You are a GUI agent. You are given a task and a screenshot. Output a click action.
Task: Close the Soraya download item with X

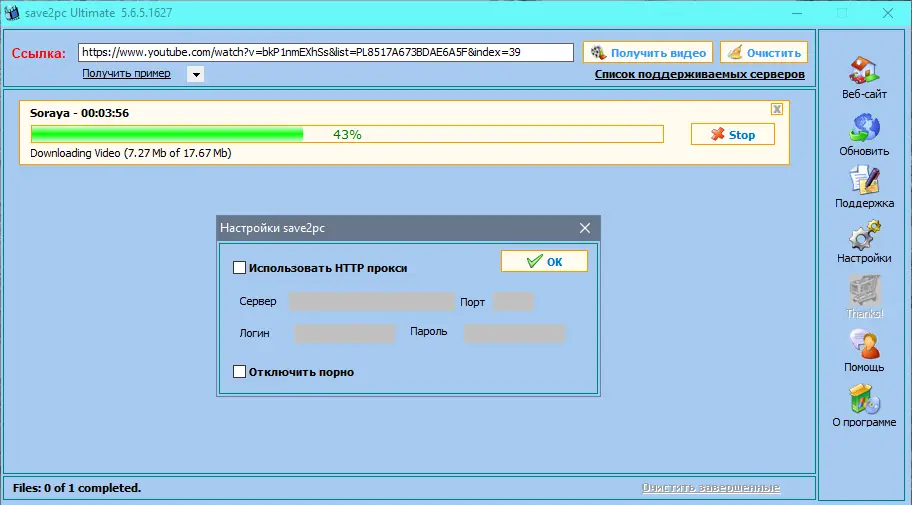776,109
